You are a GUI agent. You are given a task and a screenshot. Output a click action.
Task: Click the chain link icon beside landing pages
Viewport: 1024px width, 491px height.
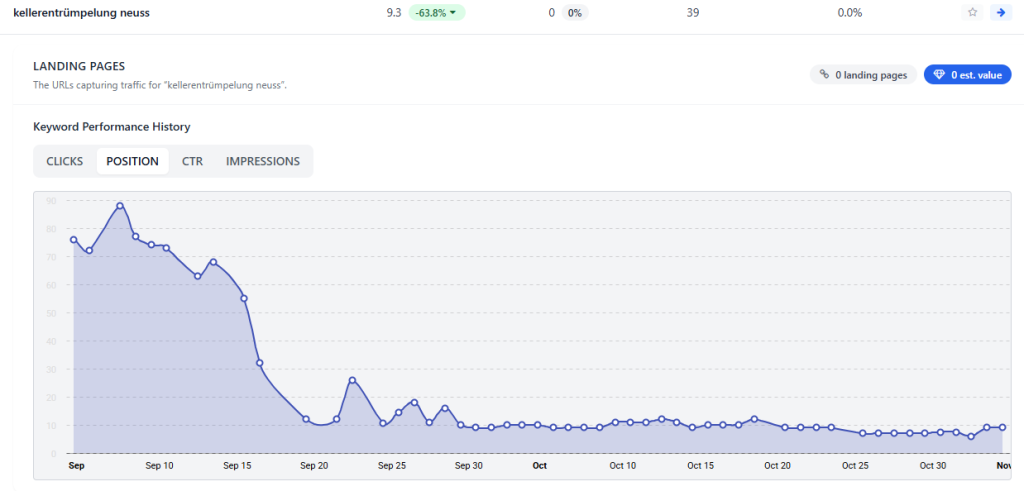[x=824, y=74]
